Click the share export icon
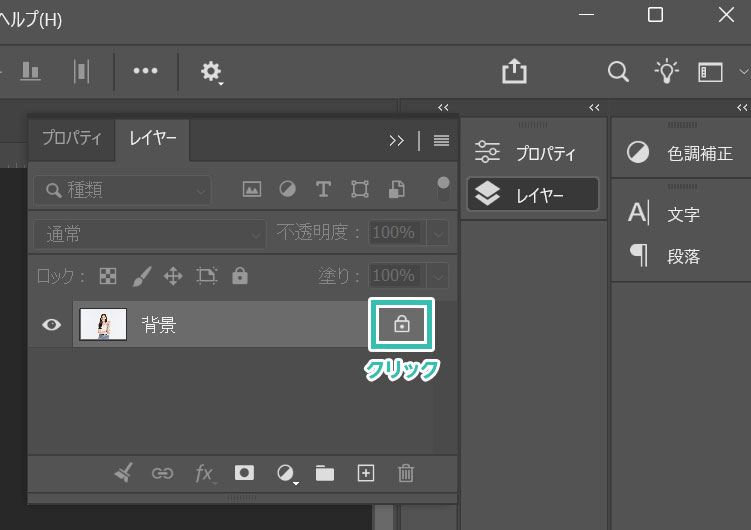 514,71
